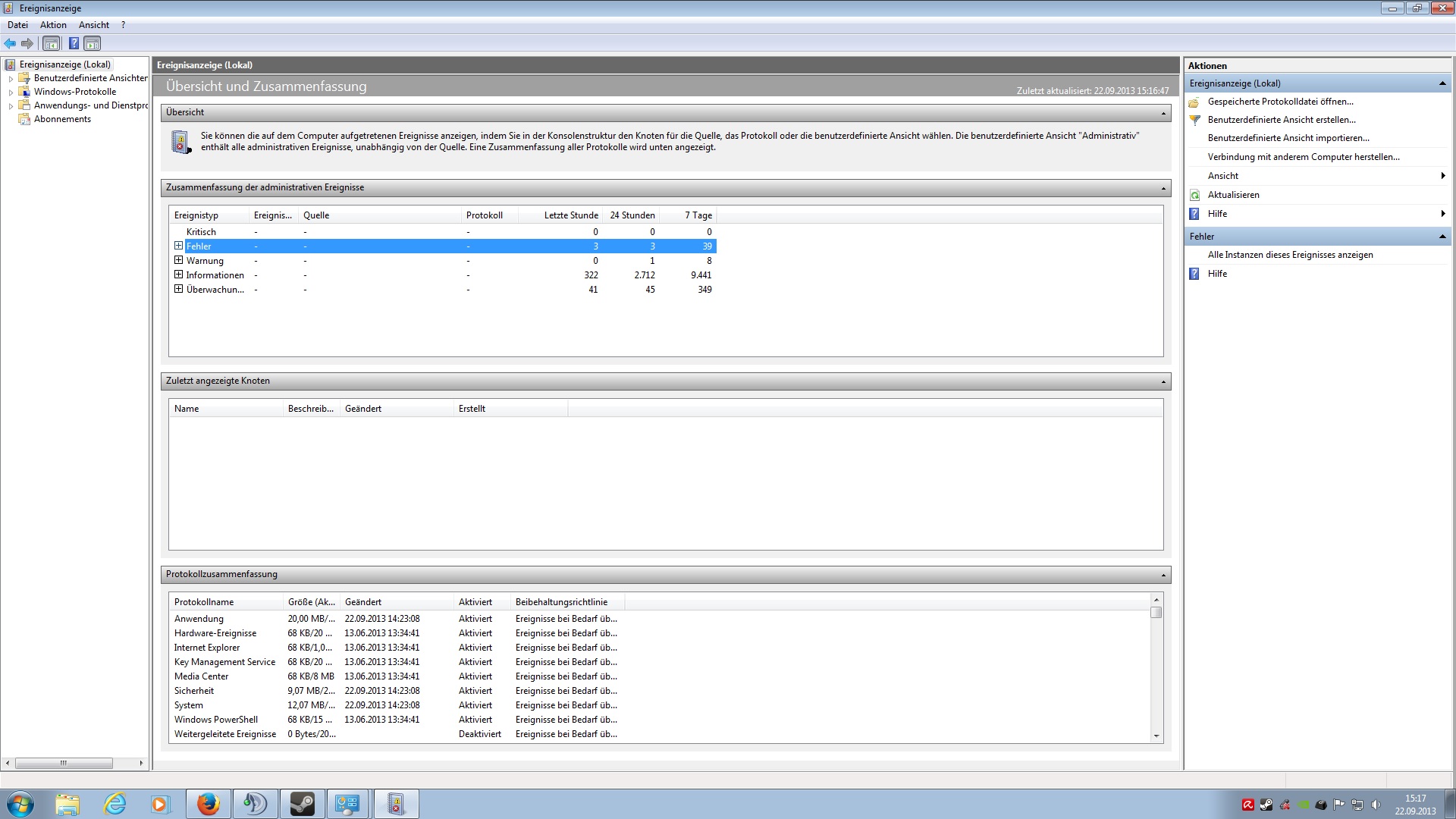This screenshot has width=1456, height=819.
Task: Click the show/hide action pane icon
Action: [x=92, y=43]
